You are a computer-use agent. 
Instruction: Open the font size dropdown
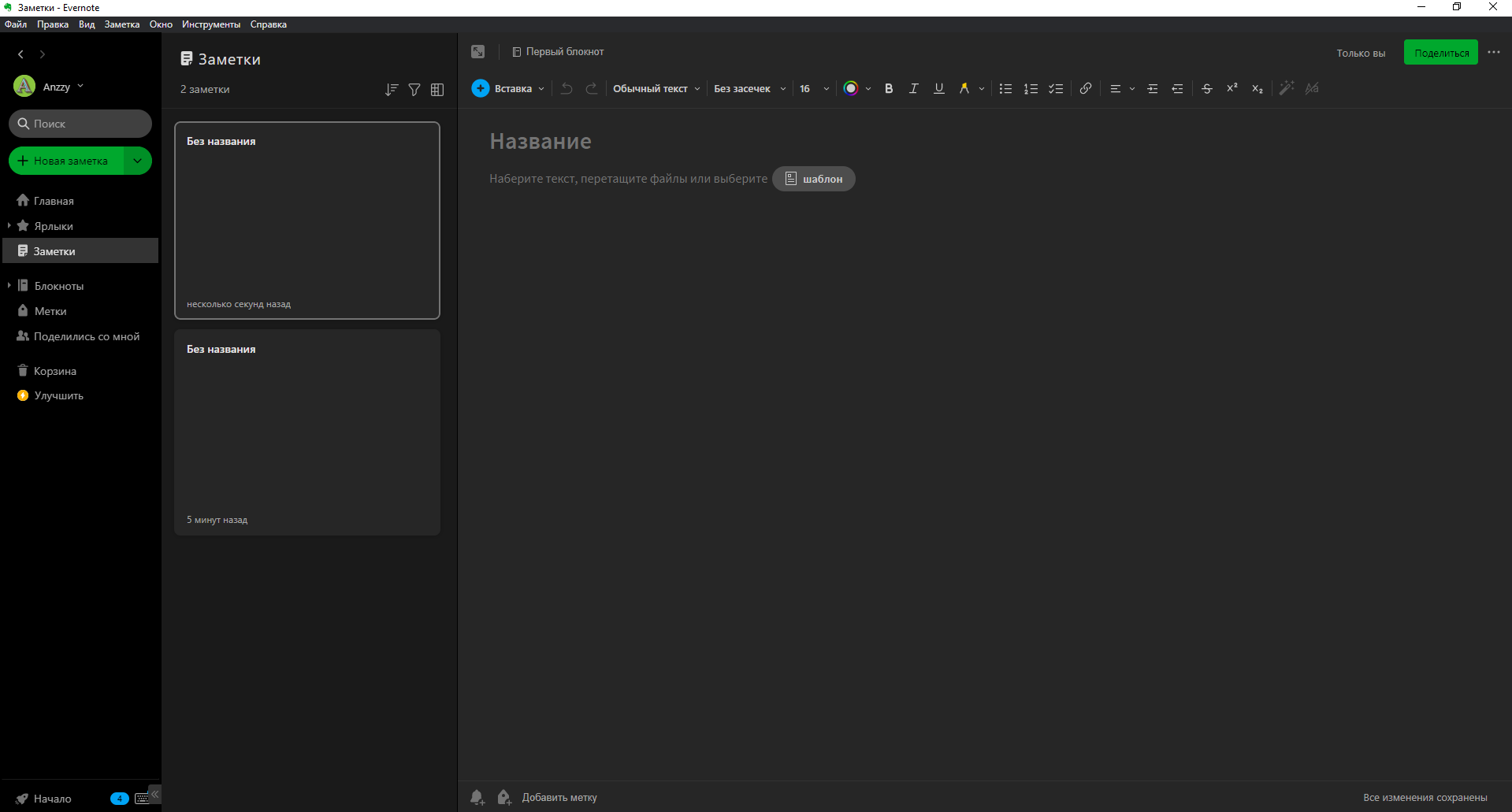(x=813, y=88)
